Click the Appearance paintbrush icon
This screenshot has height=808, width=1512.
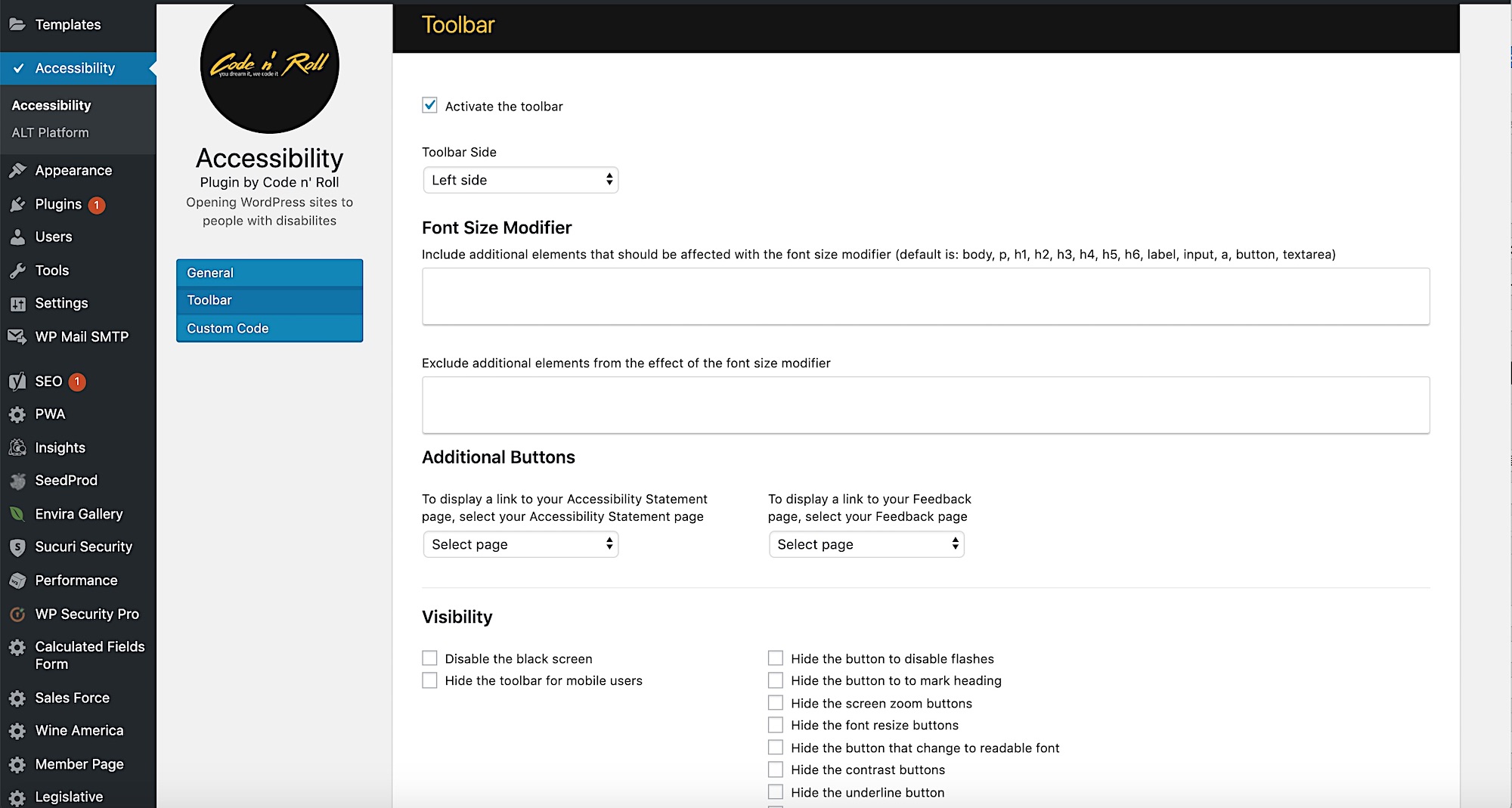17,171
